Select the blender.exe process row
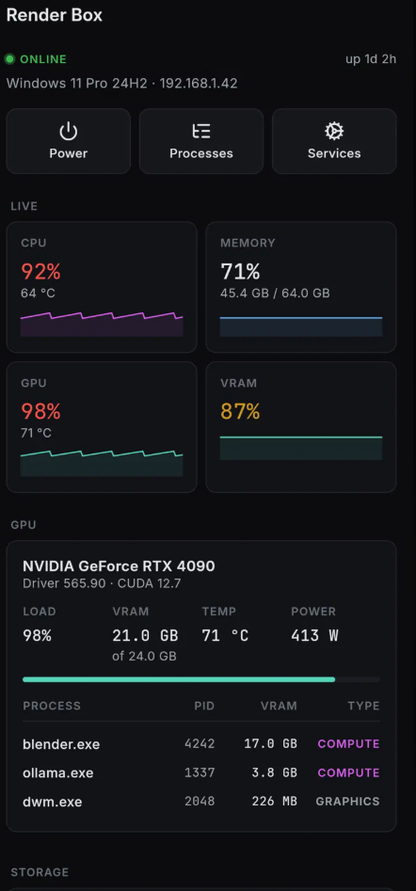Viewport: 416px width, 891px height. (201, 744)
